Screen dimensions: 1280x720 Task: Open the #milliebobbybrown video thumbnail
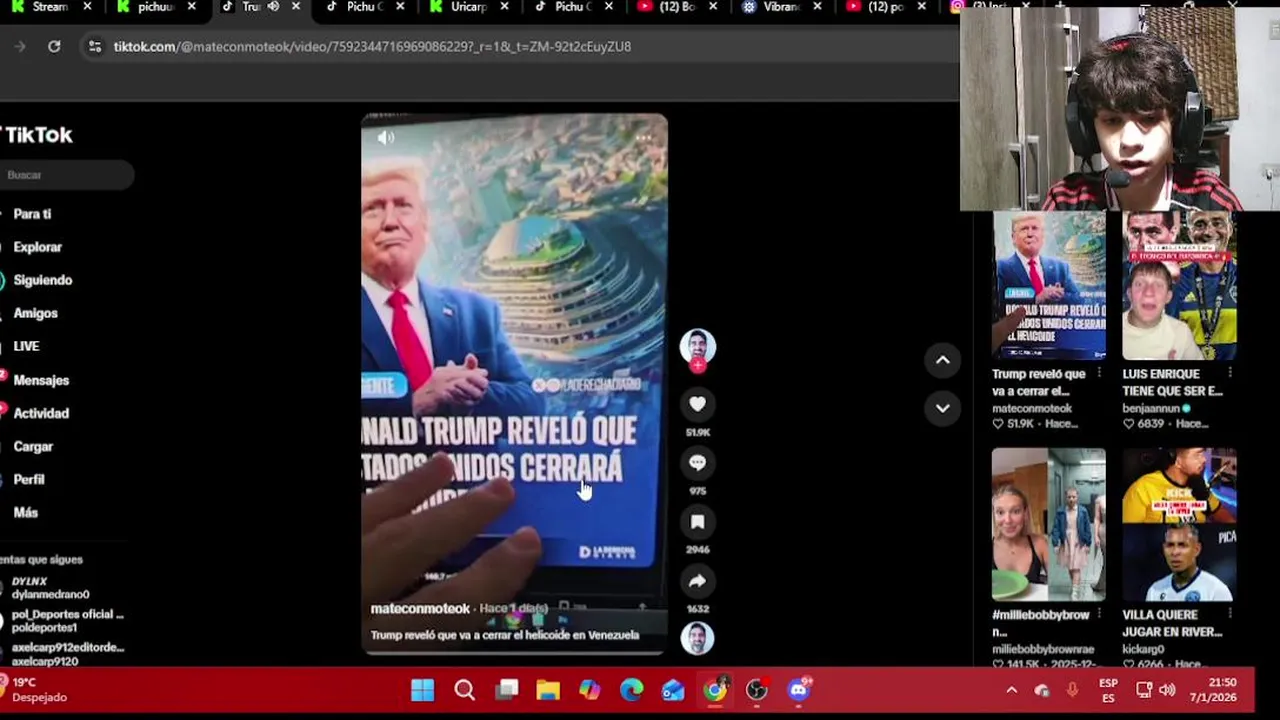[x=1048, y=524]
